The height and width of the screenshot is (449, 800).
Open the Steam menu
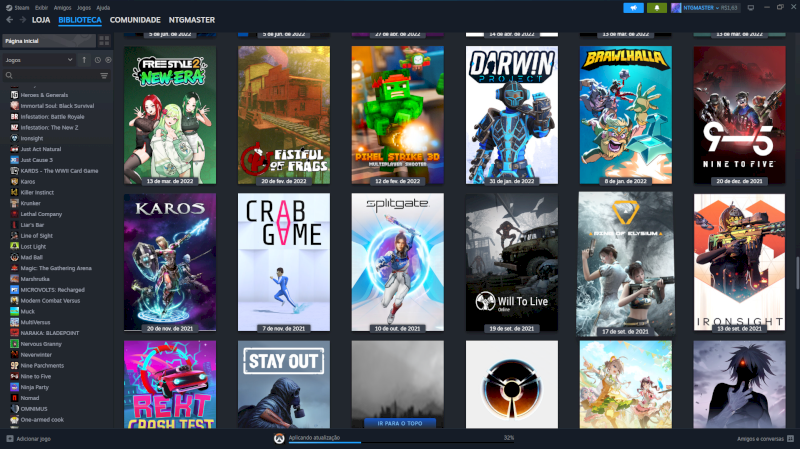(17, 8)
